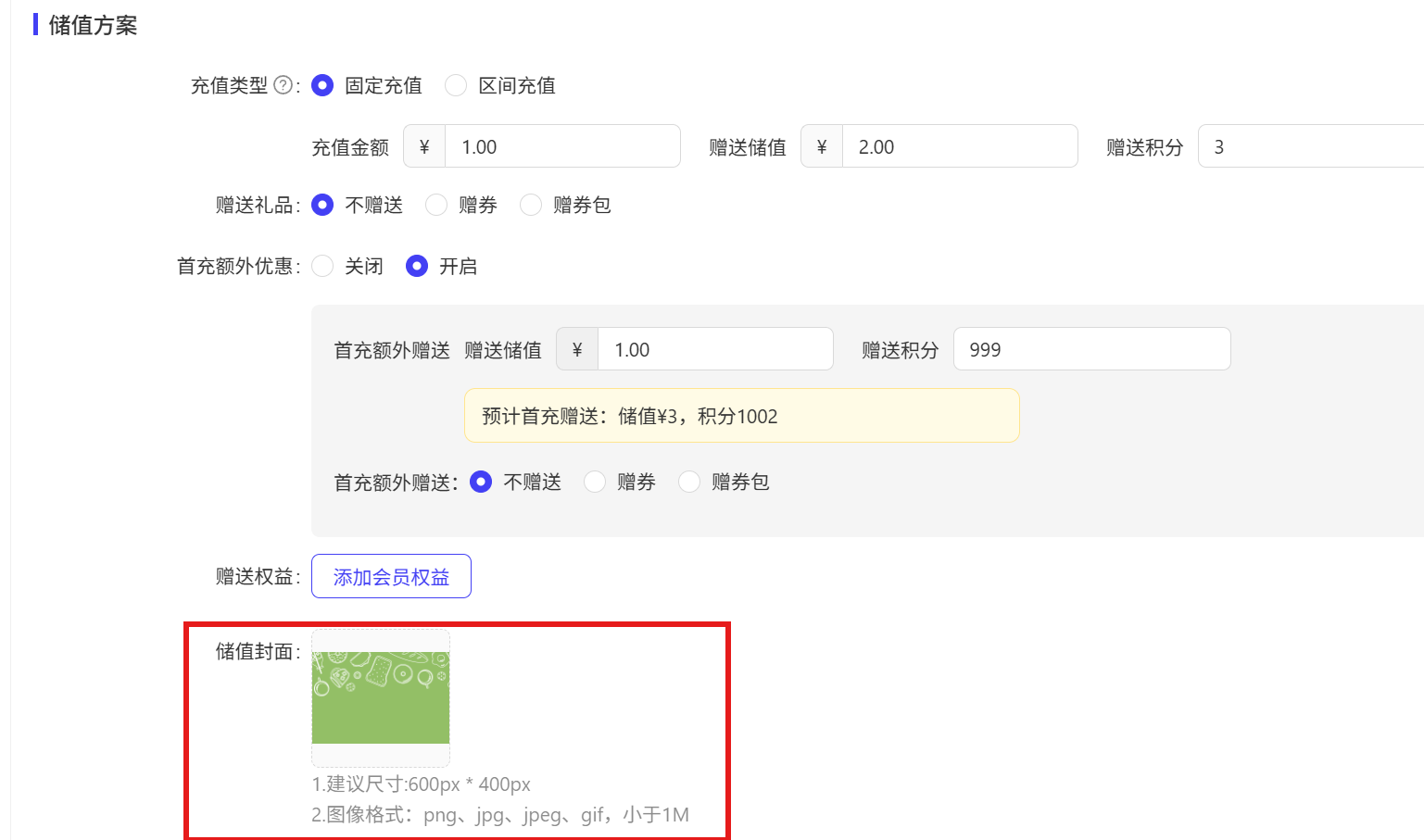The image size is (1424, 840).
Task: Click the green 储值封面 cover thumbnail
Action: tap(381, 696)
